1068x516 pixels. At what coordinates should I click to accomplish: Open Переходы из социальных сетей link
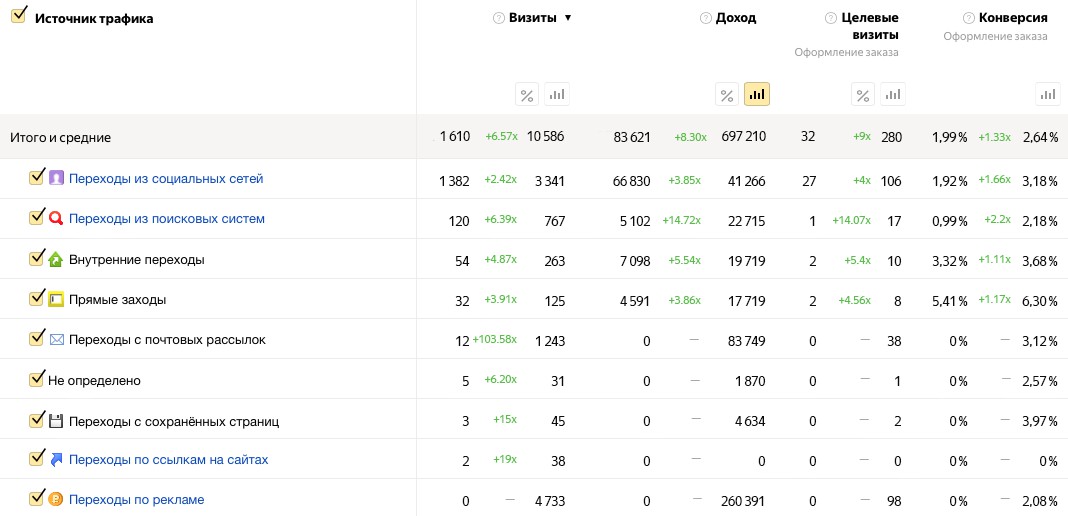click(166, 179)
